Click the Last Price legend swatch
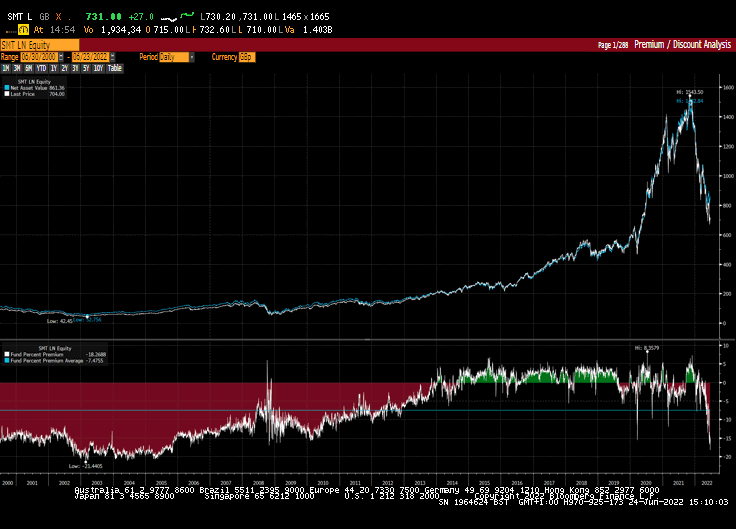This screenshot has width=736, height=529. (6, 94)
